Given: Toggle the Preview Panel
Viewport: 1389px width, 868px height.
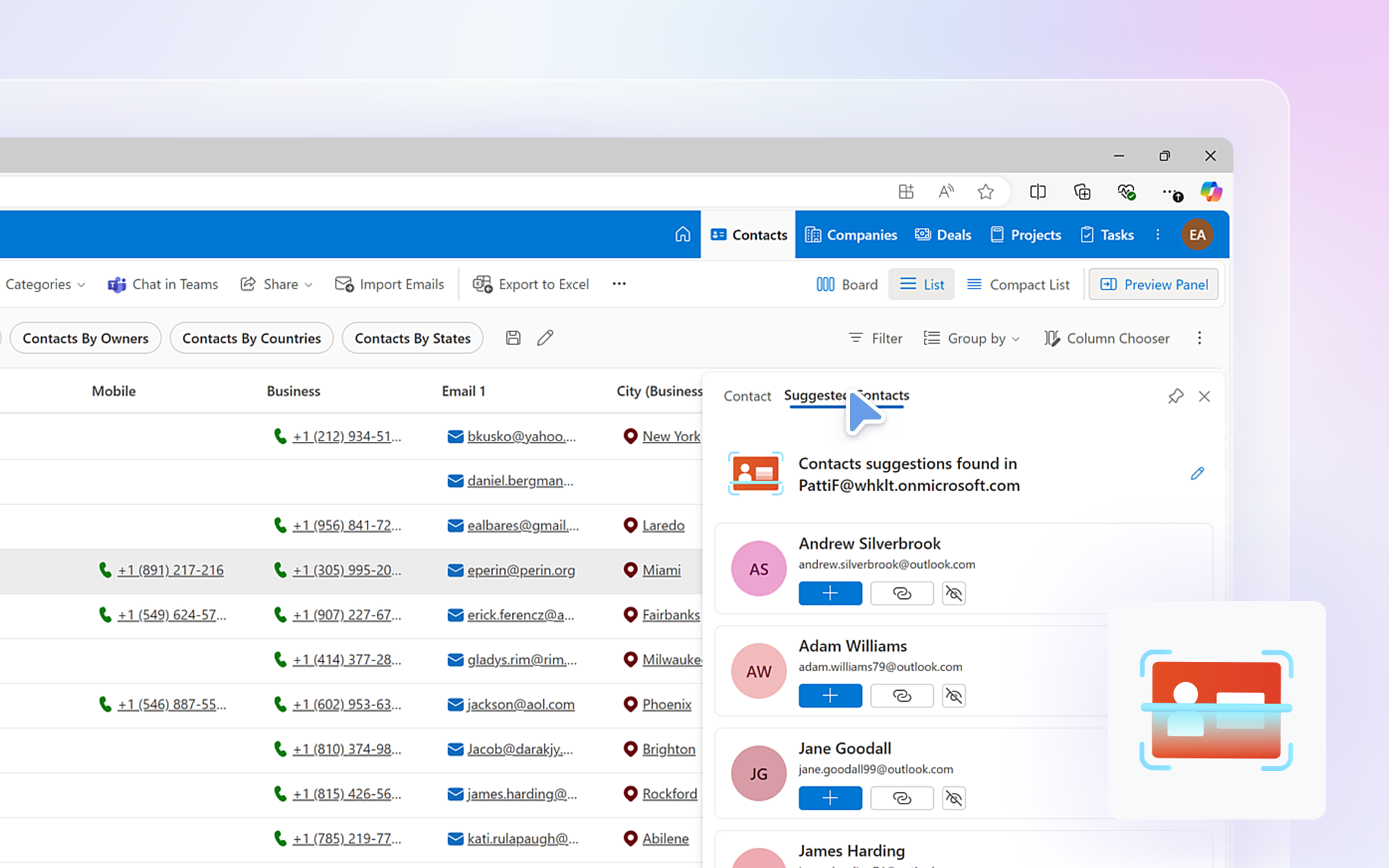Looking at the screenshot, I should 1154,284.
